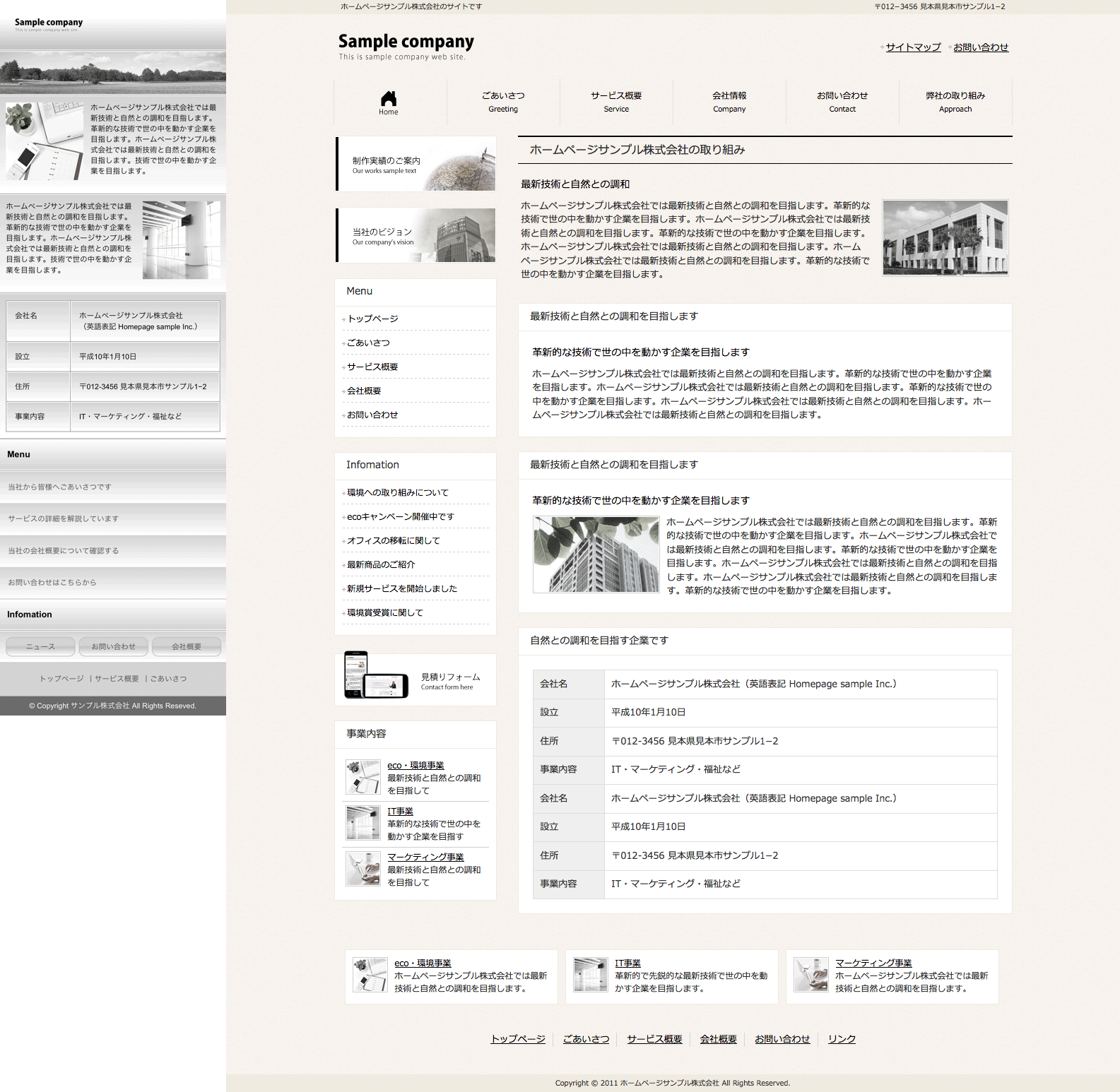Go to the 会社情報 Company navigation tab
1120x1092 pixels.
coord(729,102)
